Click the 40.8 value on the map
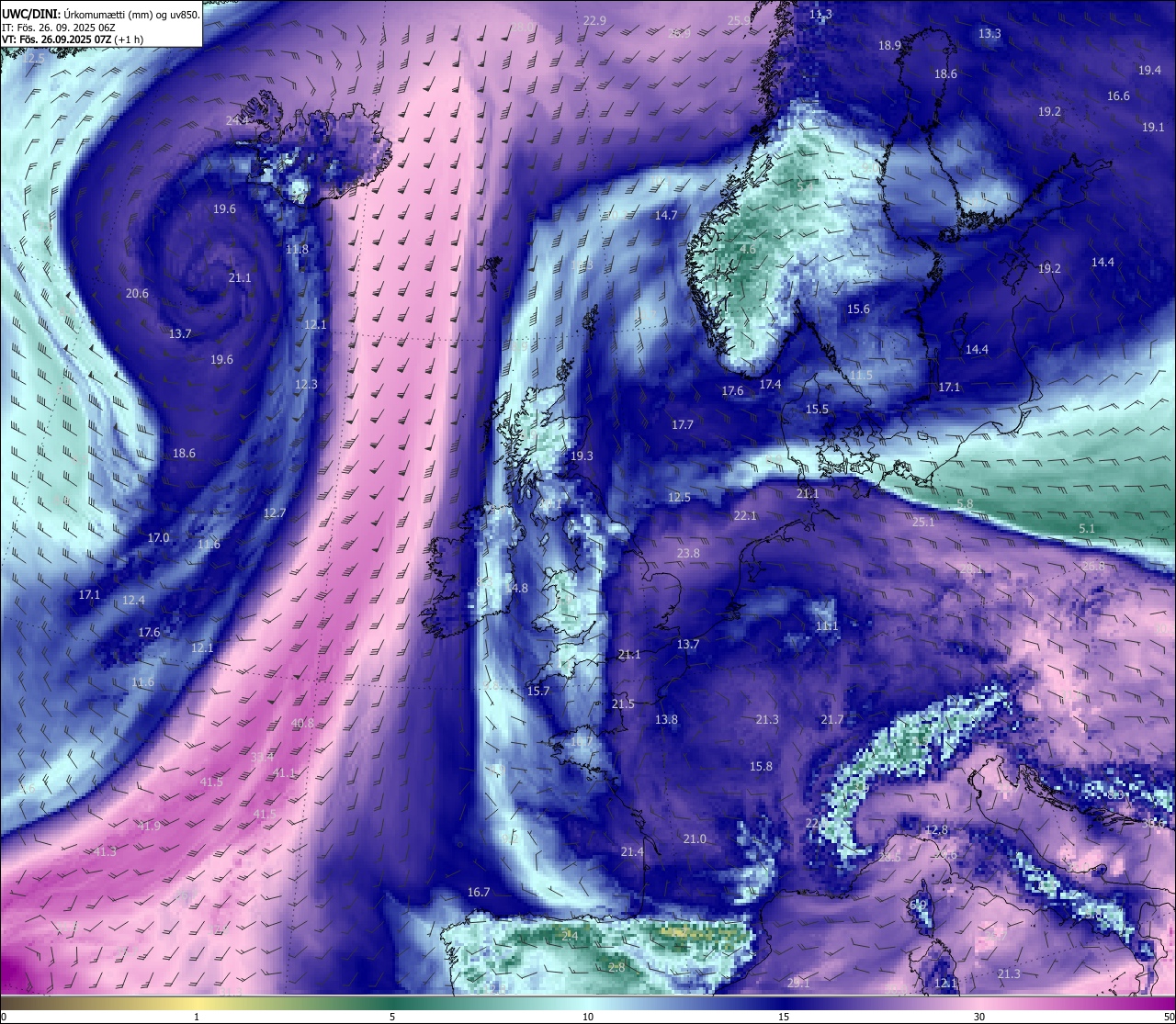This screenshot has width=1176, height=1024. click(x=302, y=723)
